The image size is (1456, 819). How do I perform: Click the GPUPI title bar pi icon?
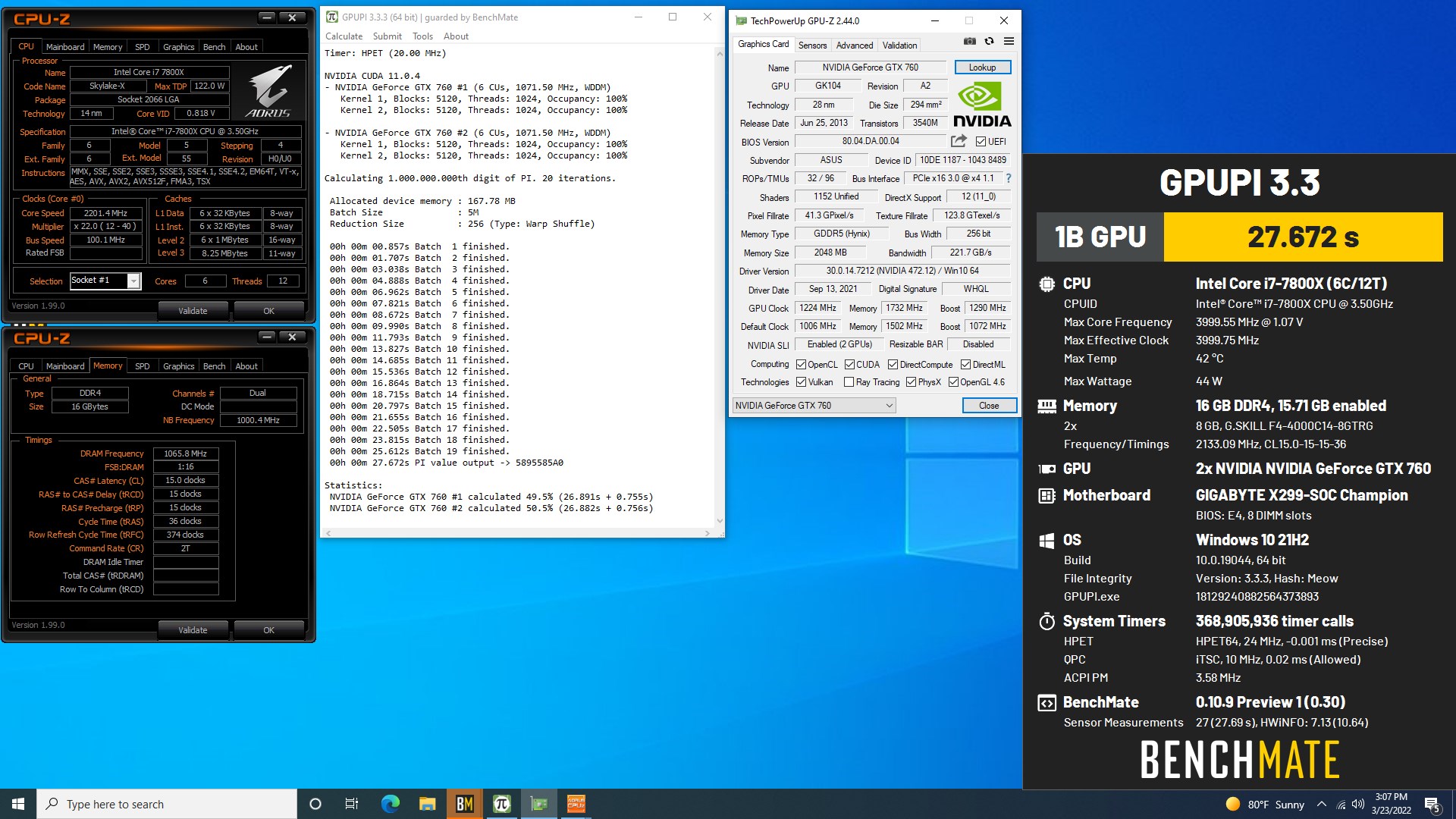(331, 17)
